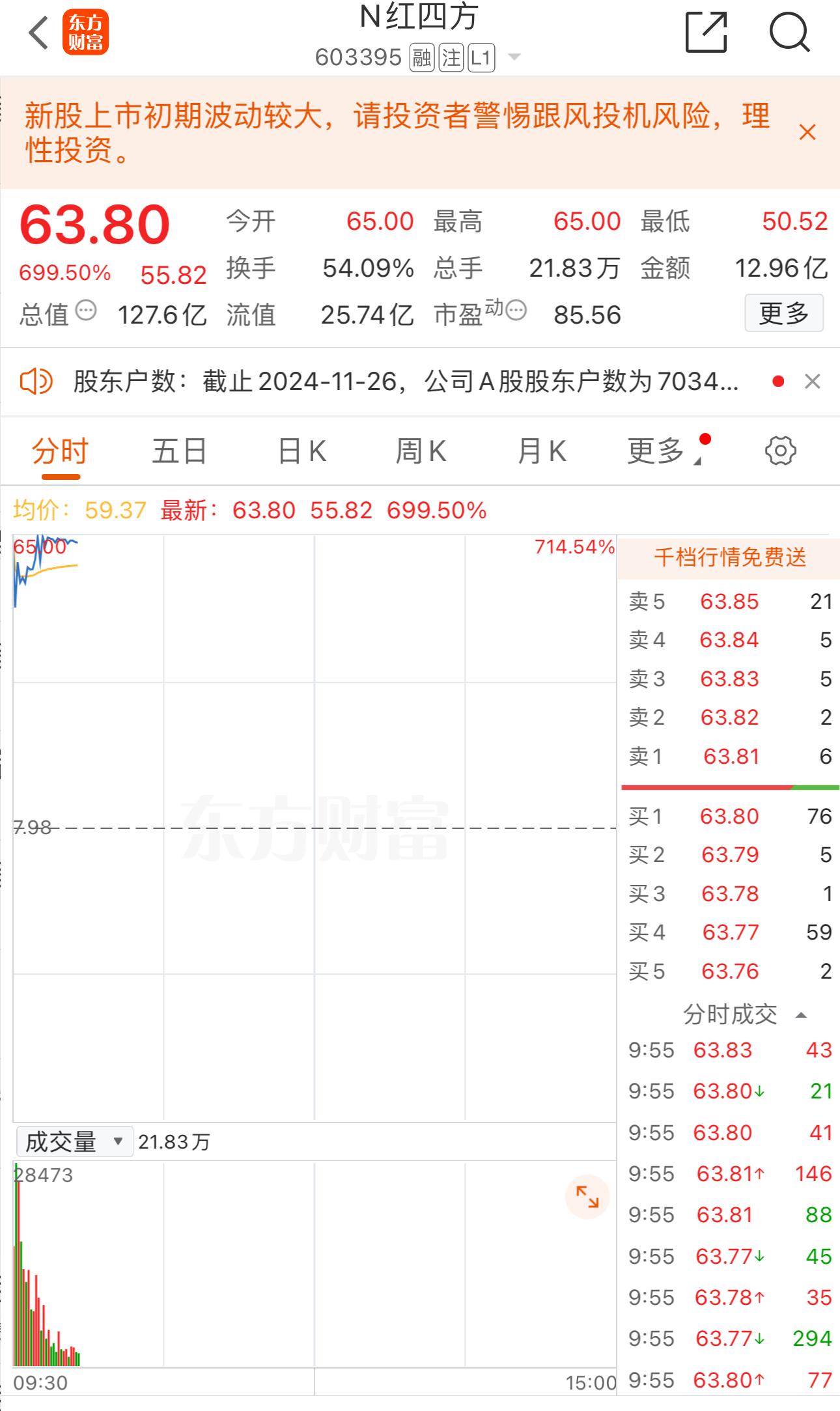Tap the 714.54% axis label
Image resolution: width=840 pixels, height=1411 pixels.
pos(574,547)
